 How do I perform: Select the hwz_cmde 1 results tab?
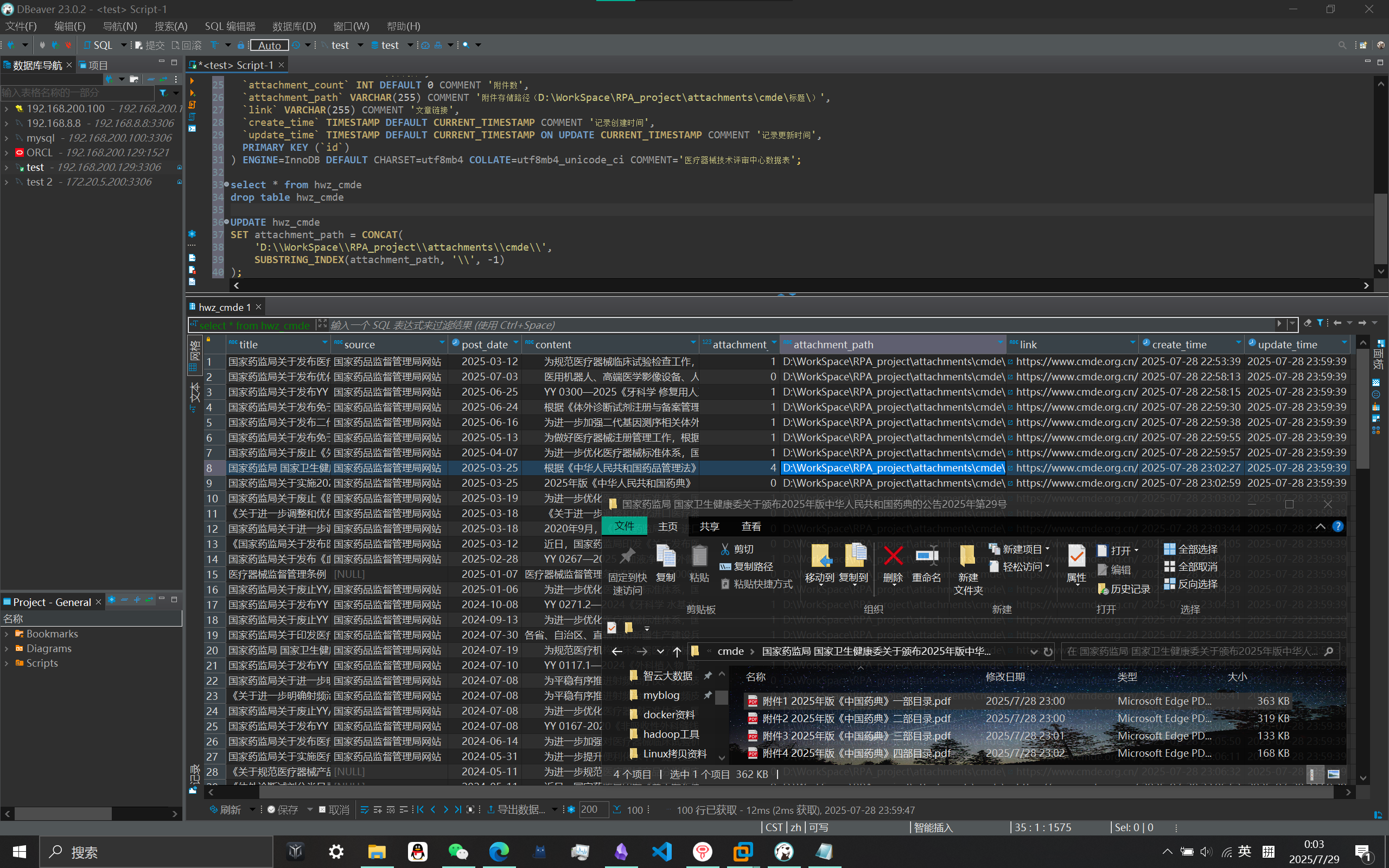tap(225, 307)
